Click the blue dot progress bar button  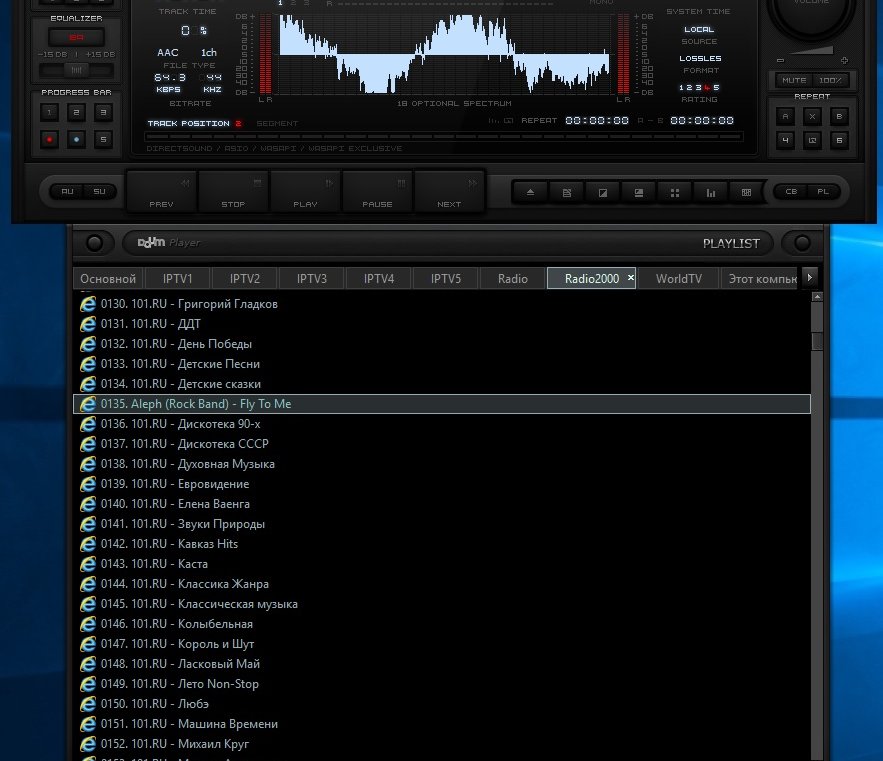[x=77, y=139]
